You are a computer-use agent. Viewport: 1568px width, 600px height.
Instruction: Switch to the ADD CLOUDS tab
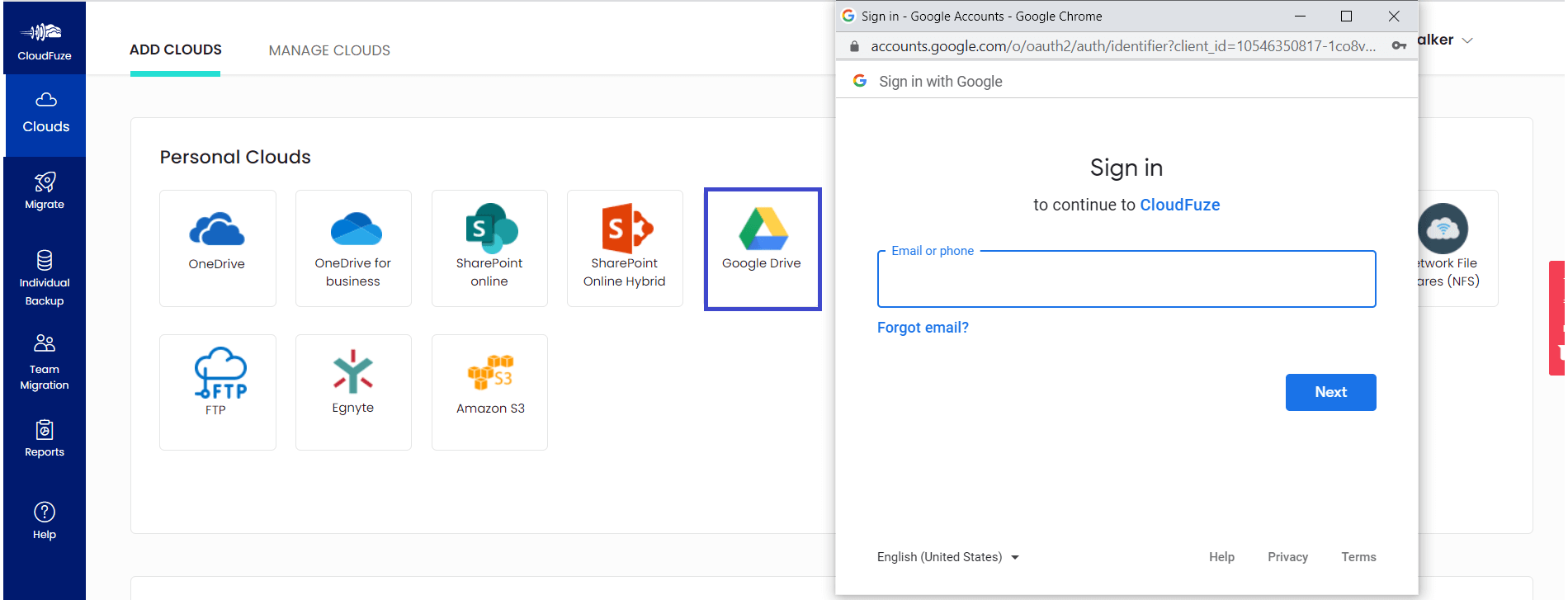tap(176, 50)
